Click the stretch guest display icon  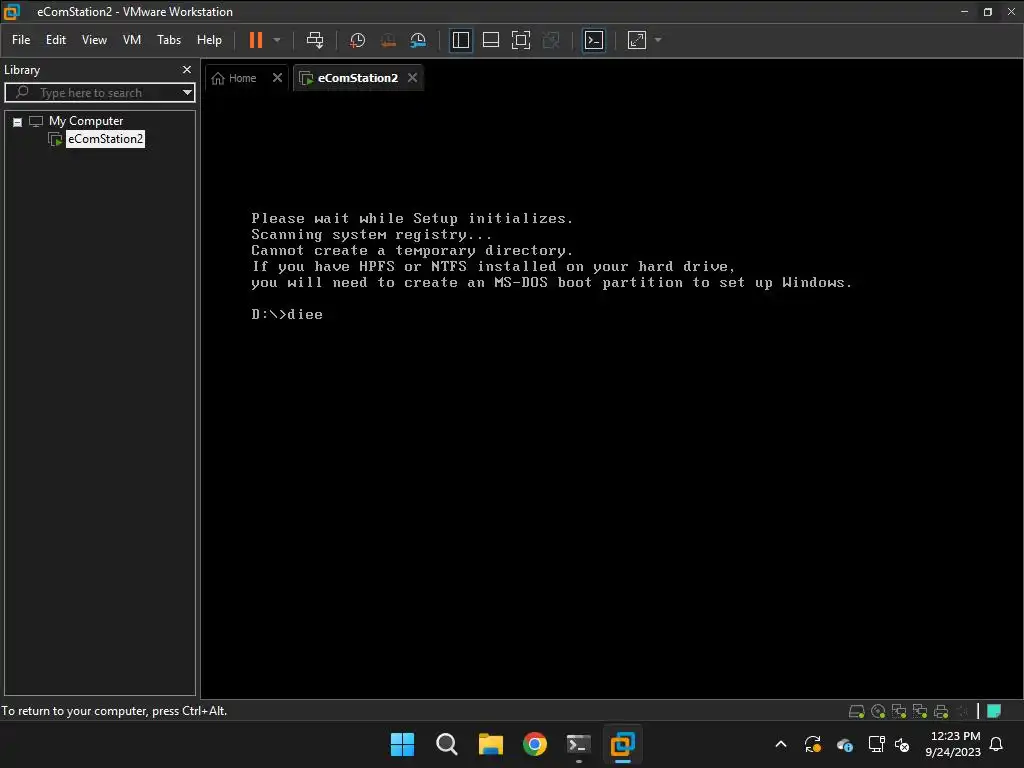click(637, 40)
